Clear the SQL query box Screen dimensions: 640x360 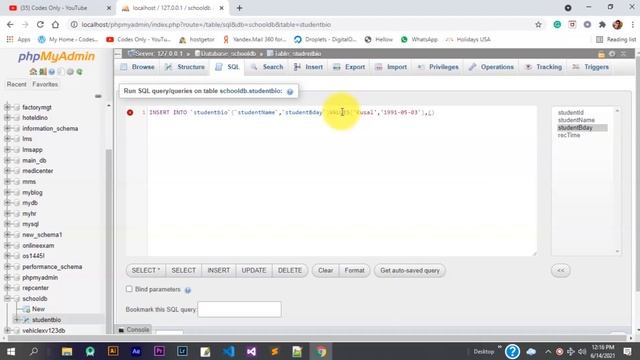(325, 271)
